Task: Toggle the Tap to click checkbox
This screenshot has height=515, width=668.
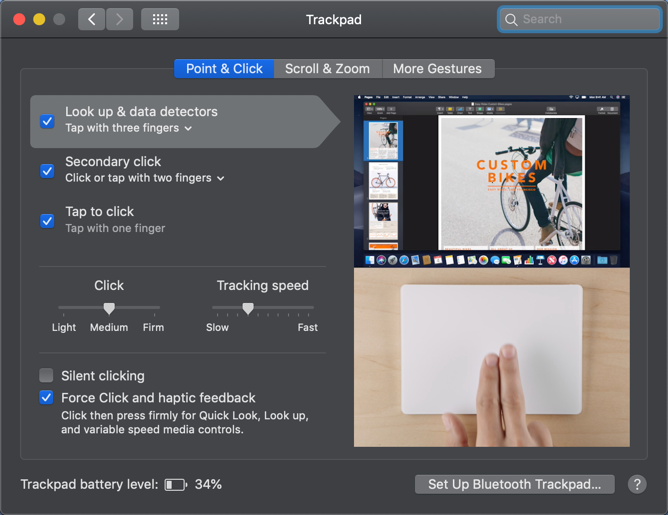Action: coord(47,221)
